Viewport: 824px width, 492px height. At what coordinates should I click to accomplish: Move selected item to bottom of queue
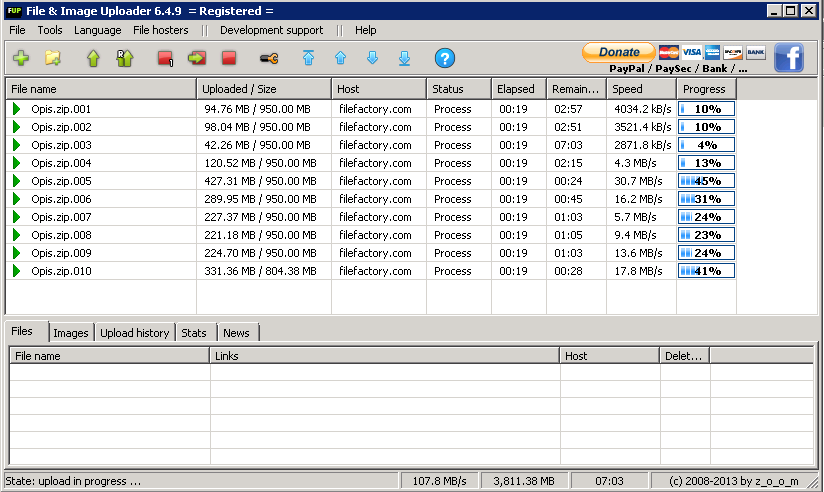[x=404, y=58]
